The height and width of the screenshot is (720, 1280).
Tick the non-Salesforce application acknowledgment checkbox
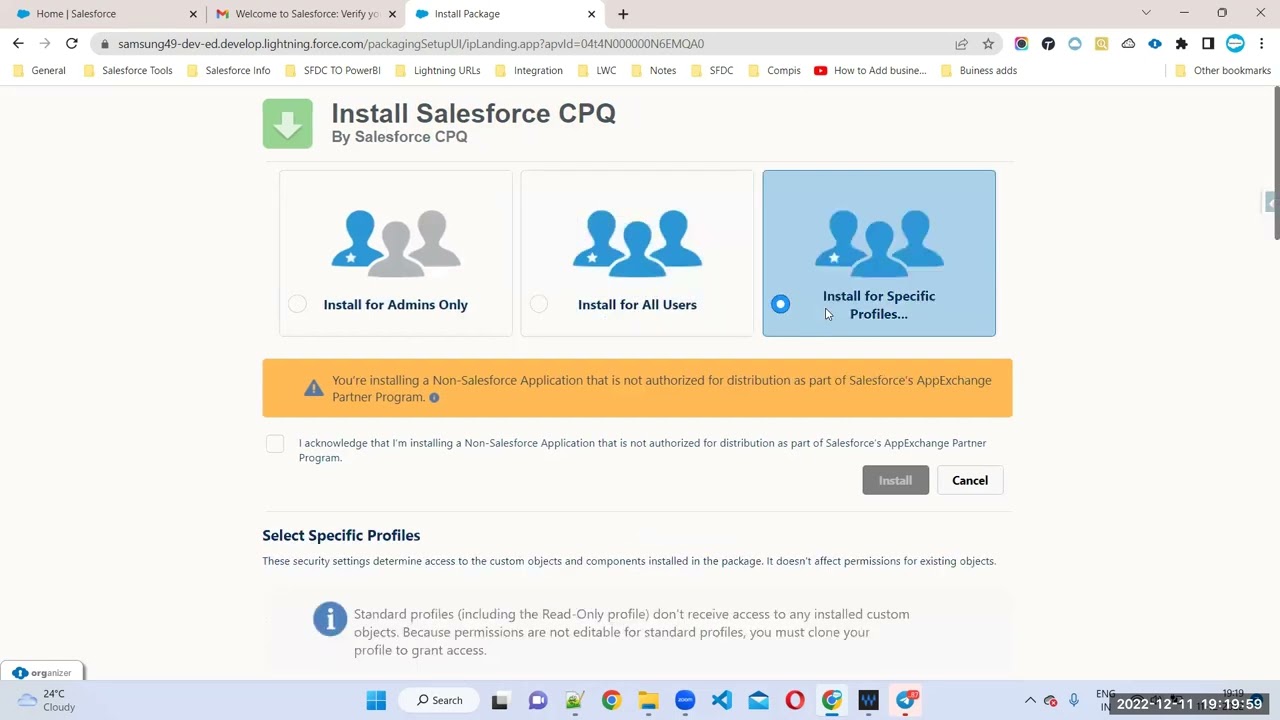(x=275, y=444)
